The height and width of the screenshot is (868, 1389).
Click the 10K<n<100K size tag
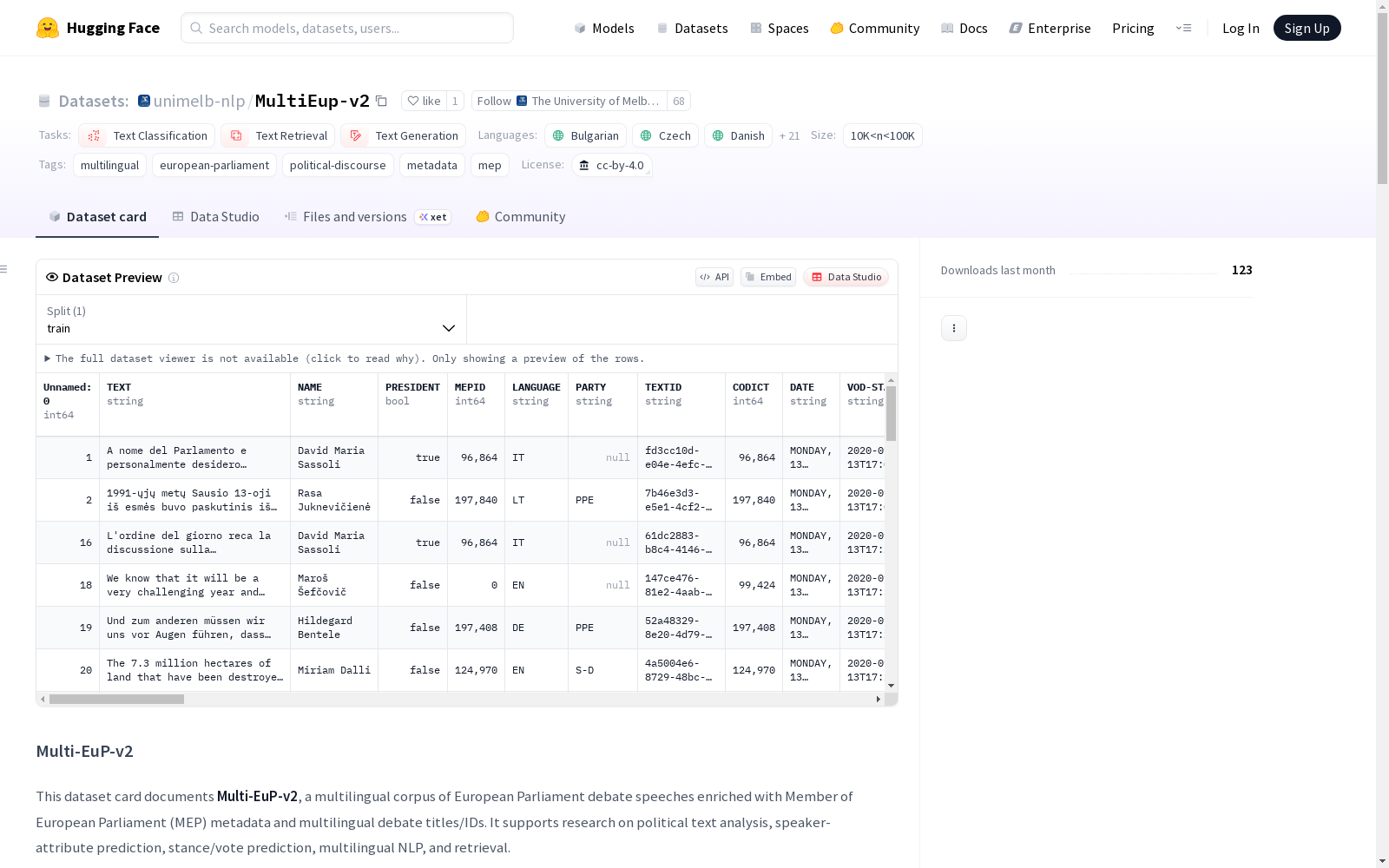(x=882, y=135)
